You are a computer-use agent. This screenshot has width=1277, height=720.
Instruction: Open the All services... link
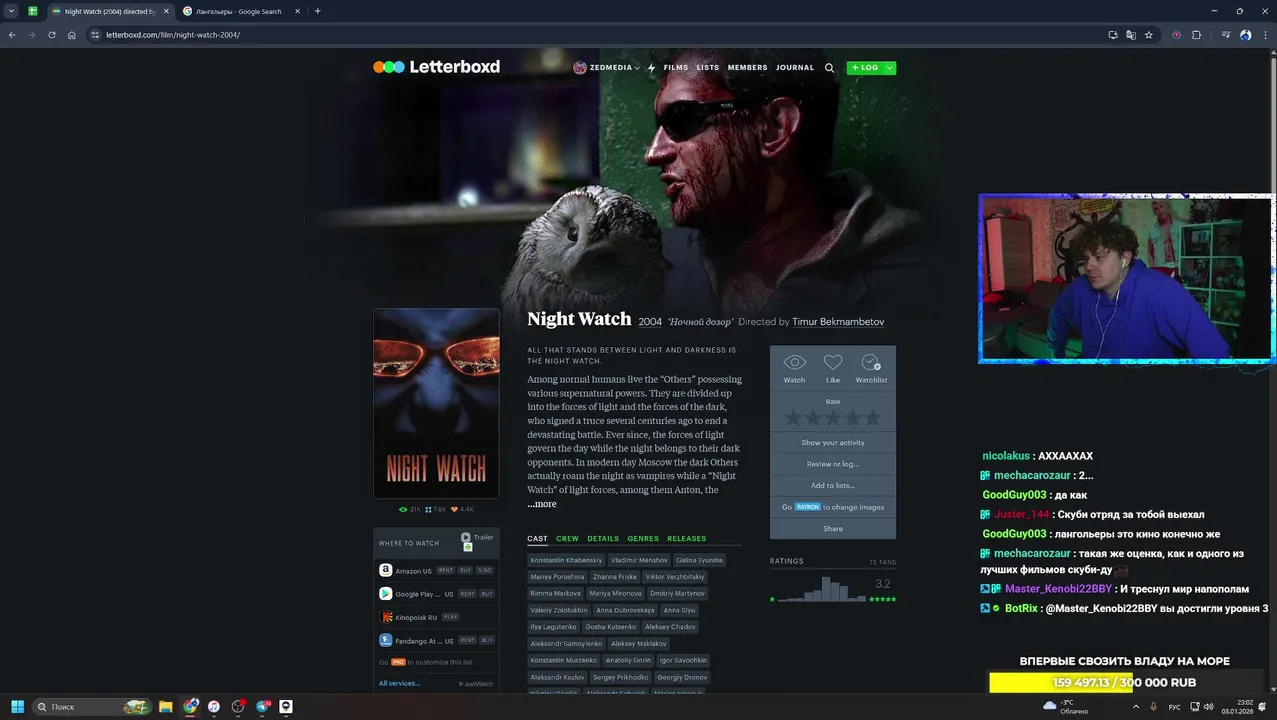[399, 683]
